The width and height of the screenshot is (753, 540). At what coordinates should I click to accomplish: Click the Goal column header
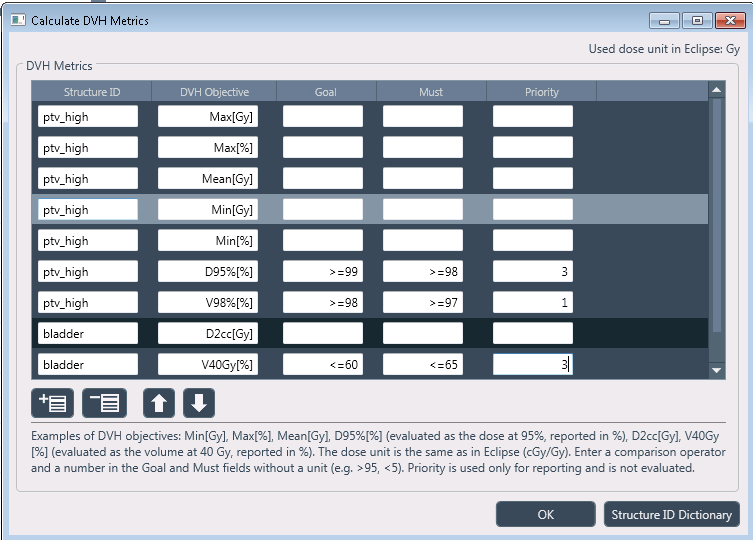tap(326, 92)
